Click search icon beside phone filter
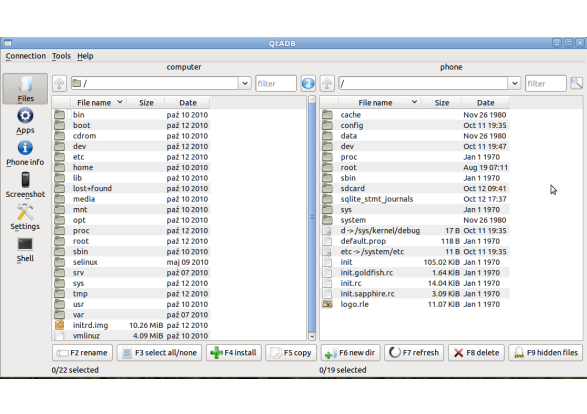Image resolution: width=587 pixels, height=414 pixels. 576,83
